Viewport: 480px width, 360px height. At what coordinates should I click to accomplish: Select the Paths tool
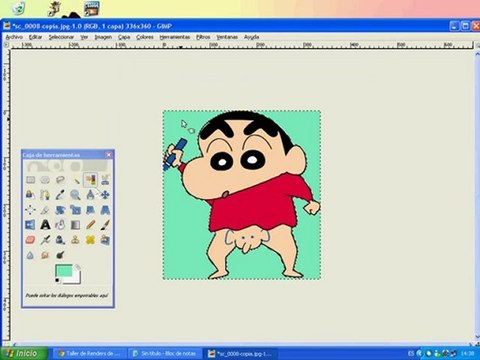(x=45, y=195)
